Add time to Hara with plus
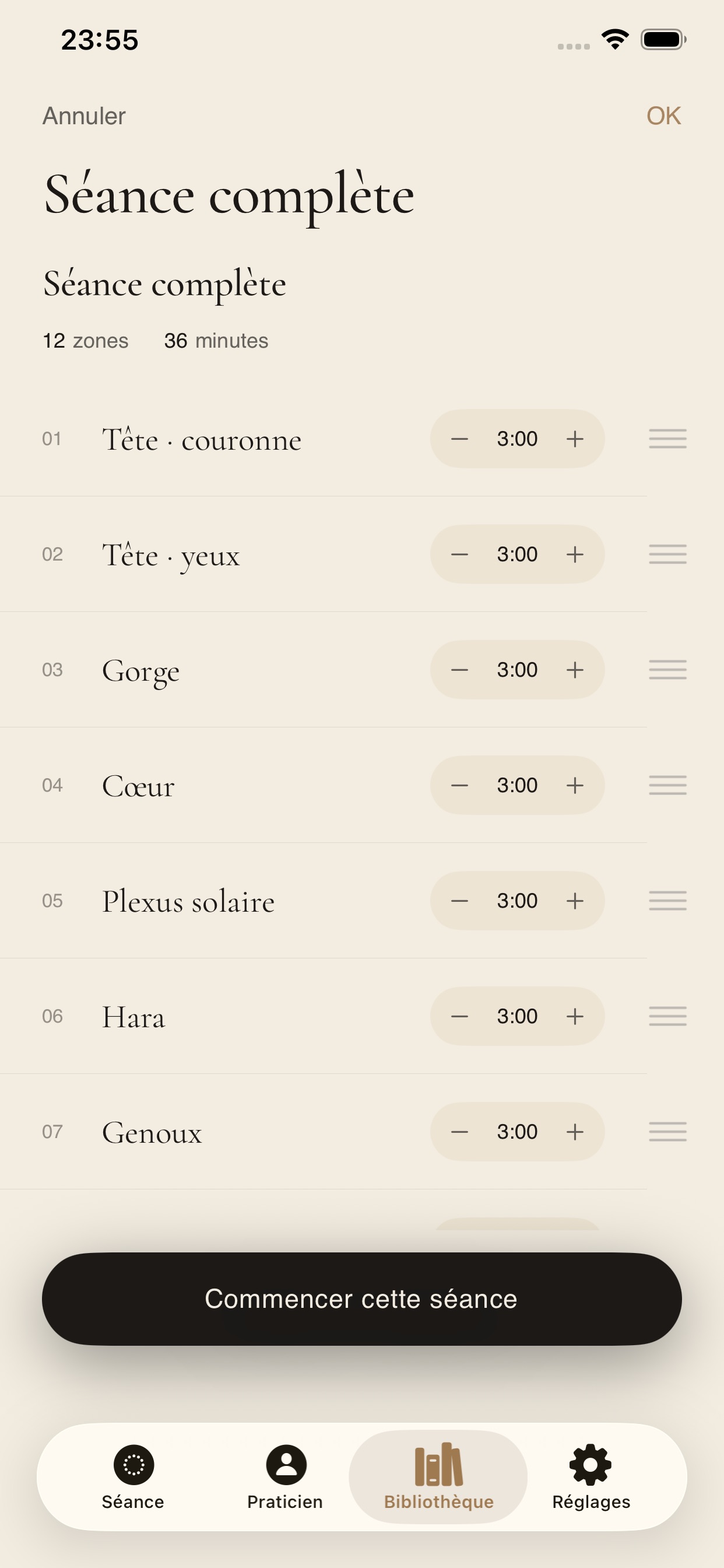 575,1016
